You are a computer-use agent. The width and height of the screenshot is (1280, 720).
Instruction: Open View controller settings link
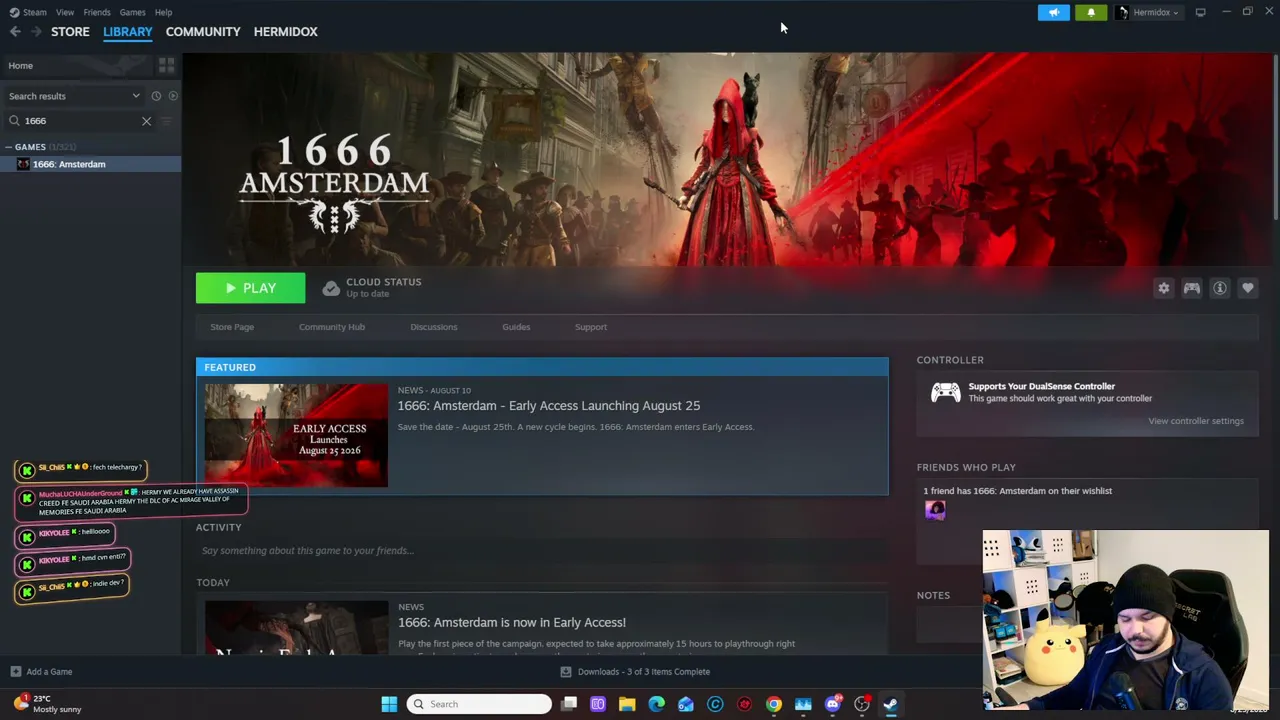click(1196, 421)
